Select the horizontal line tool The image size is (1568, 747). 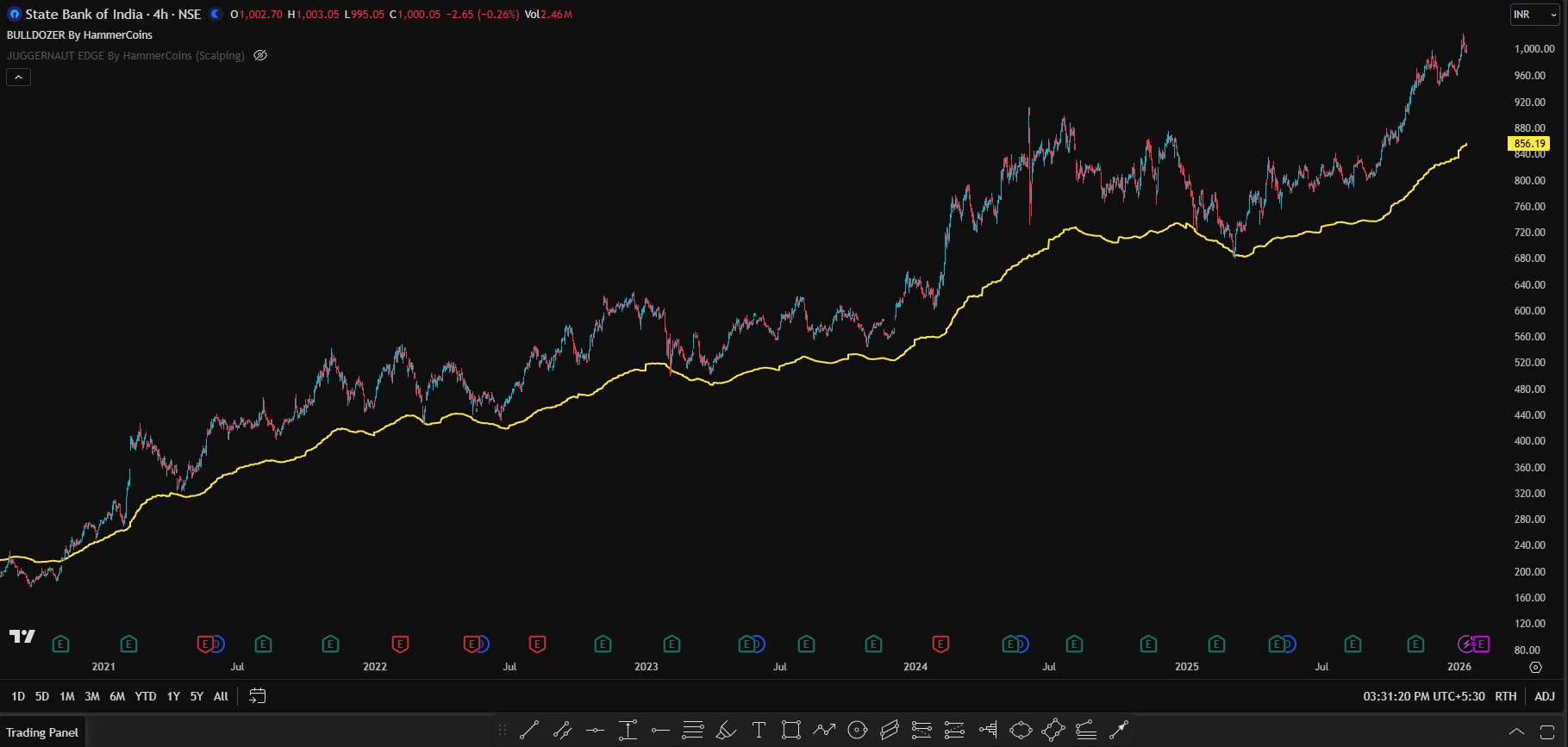(x=595, y=731)
